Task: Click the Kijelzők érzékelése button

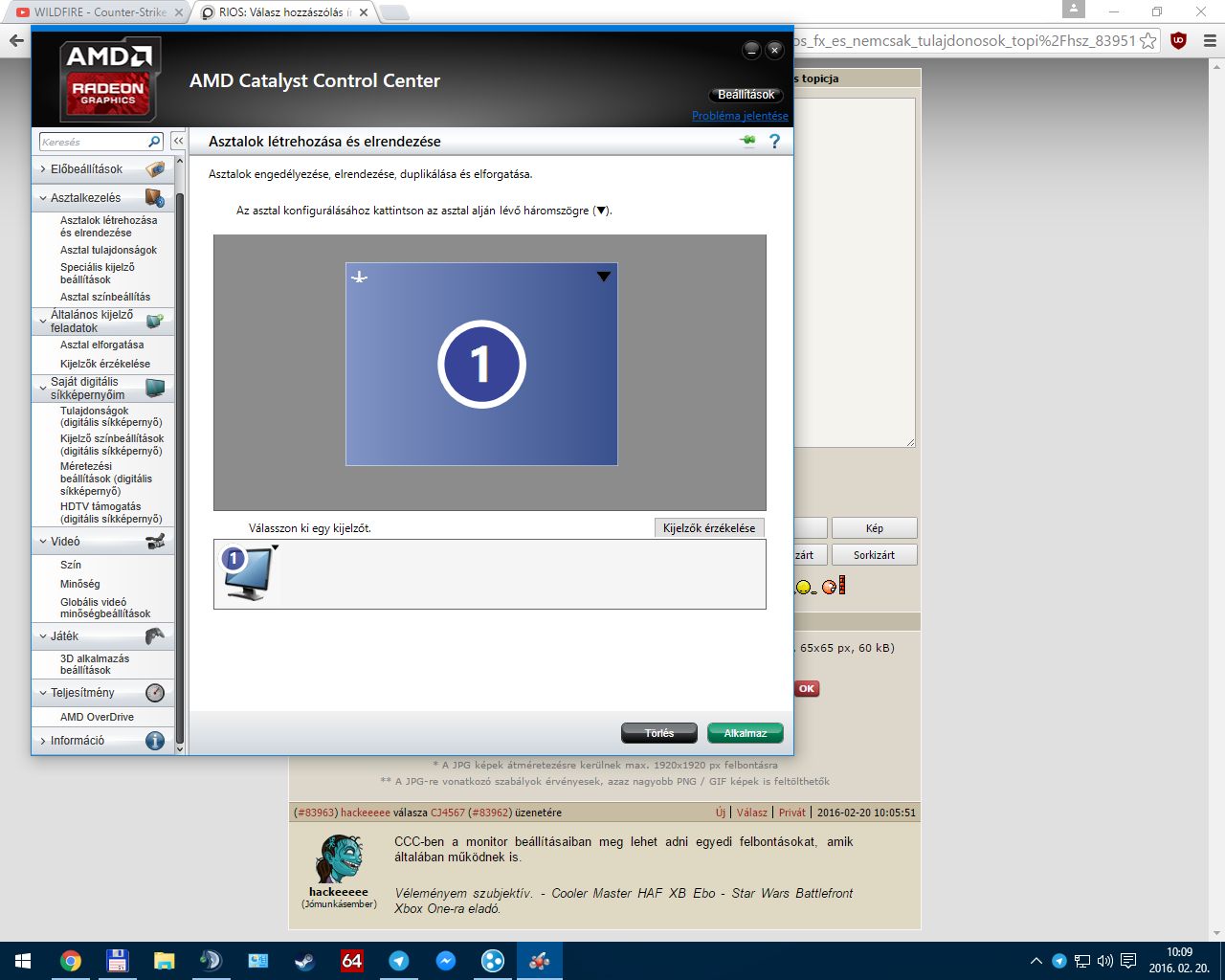Action: [709, 527]
